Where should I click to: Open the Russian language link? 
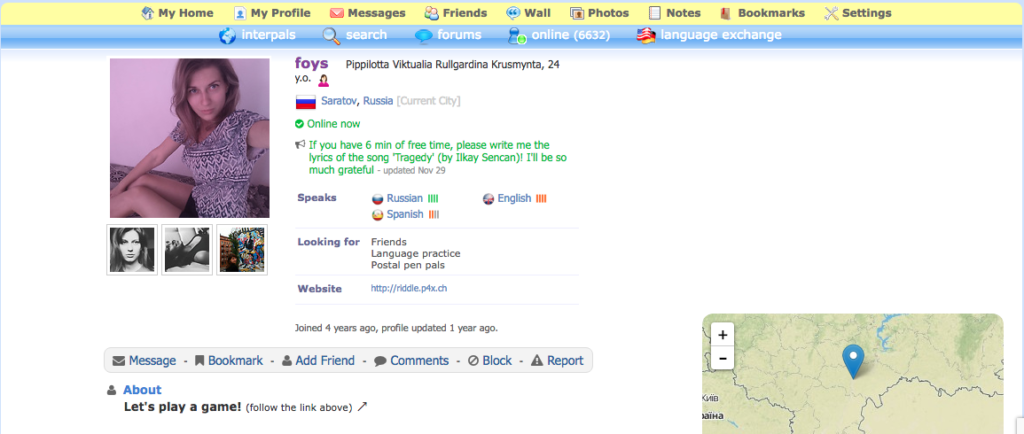tap(405, 198)
